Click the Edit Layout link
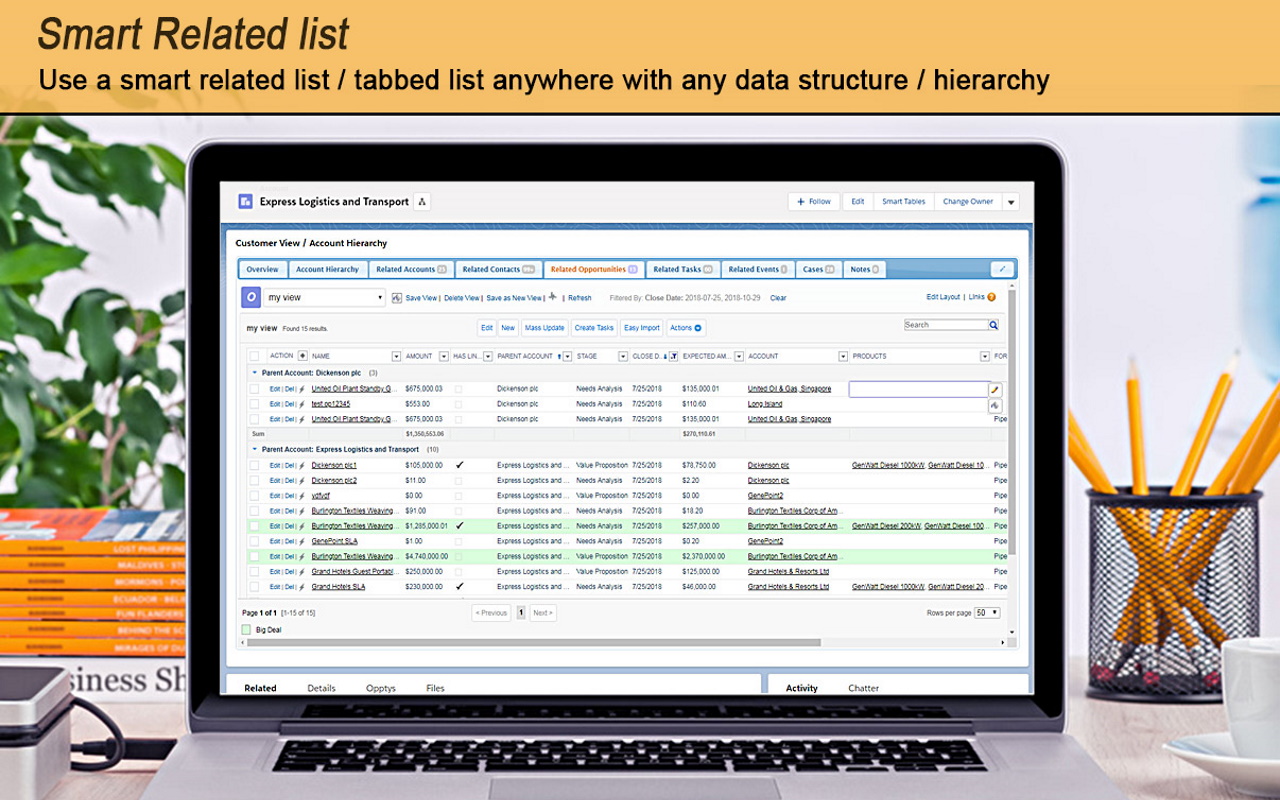Viewport: 1280px width, 800px height. point(943,297)
